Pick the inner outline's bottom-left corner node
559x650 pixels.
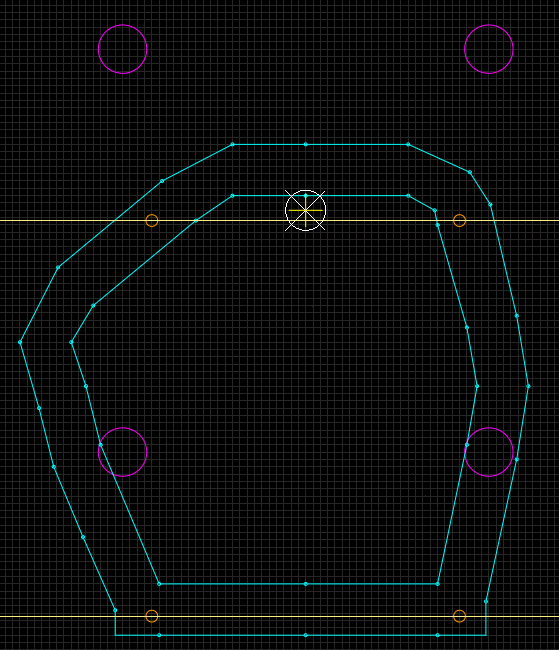coord(159,584)
